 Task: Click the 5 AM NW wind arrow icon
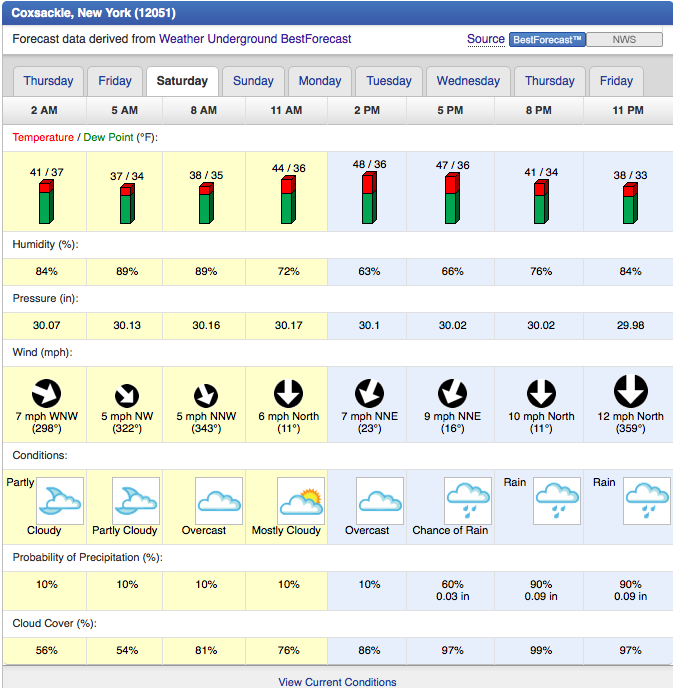pos(127,395)
